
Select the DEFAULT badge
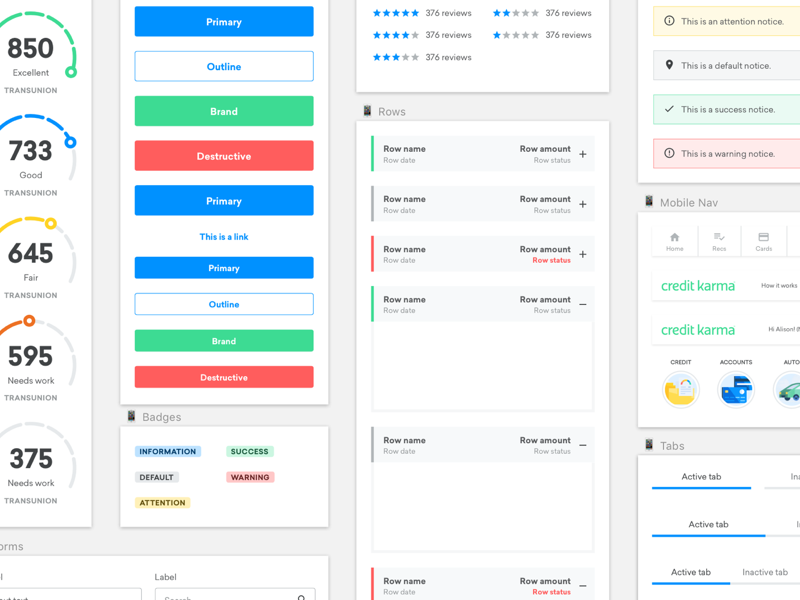tap(157, 477)
